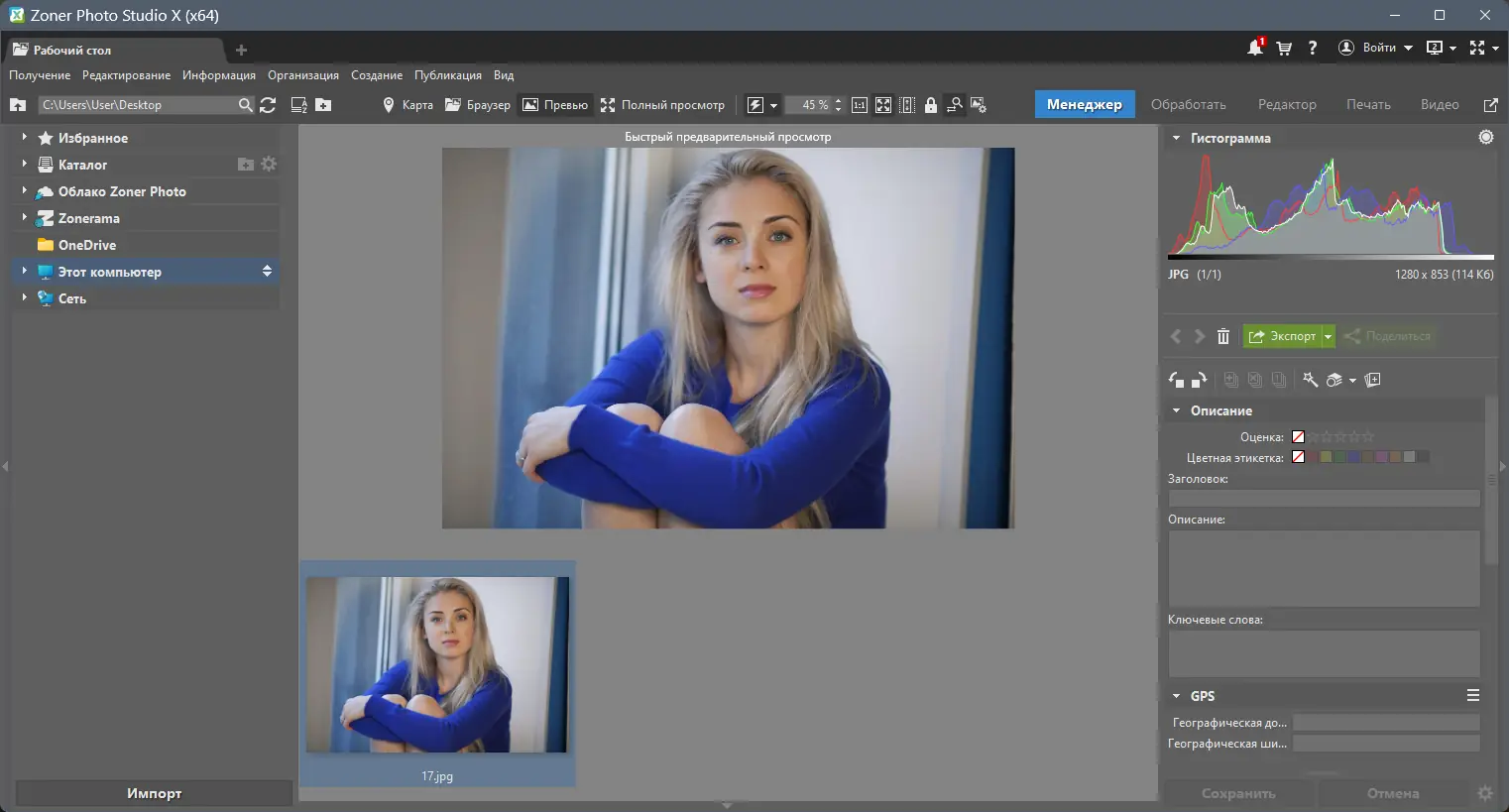Collapse the Гистограмма panel
Viewport: 1509px width, 812px height.
pos(1176,138)
